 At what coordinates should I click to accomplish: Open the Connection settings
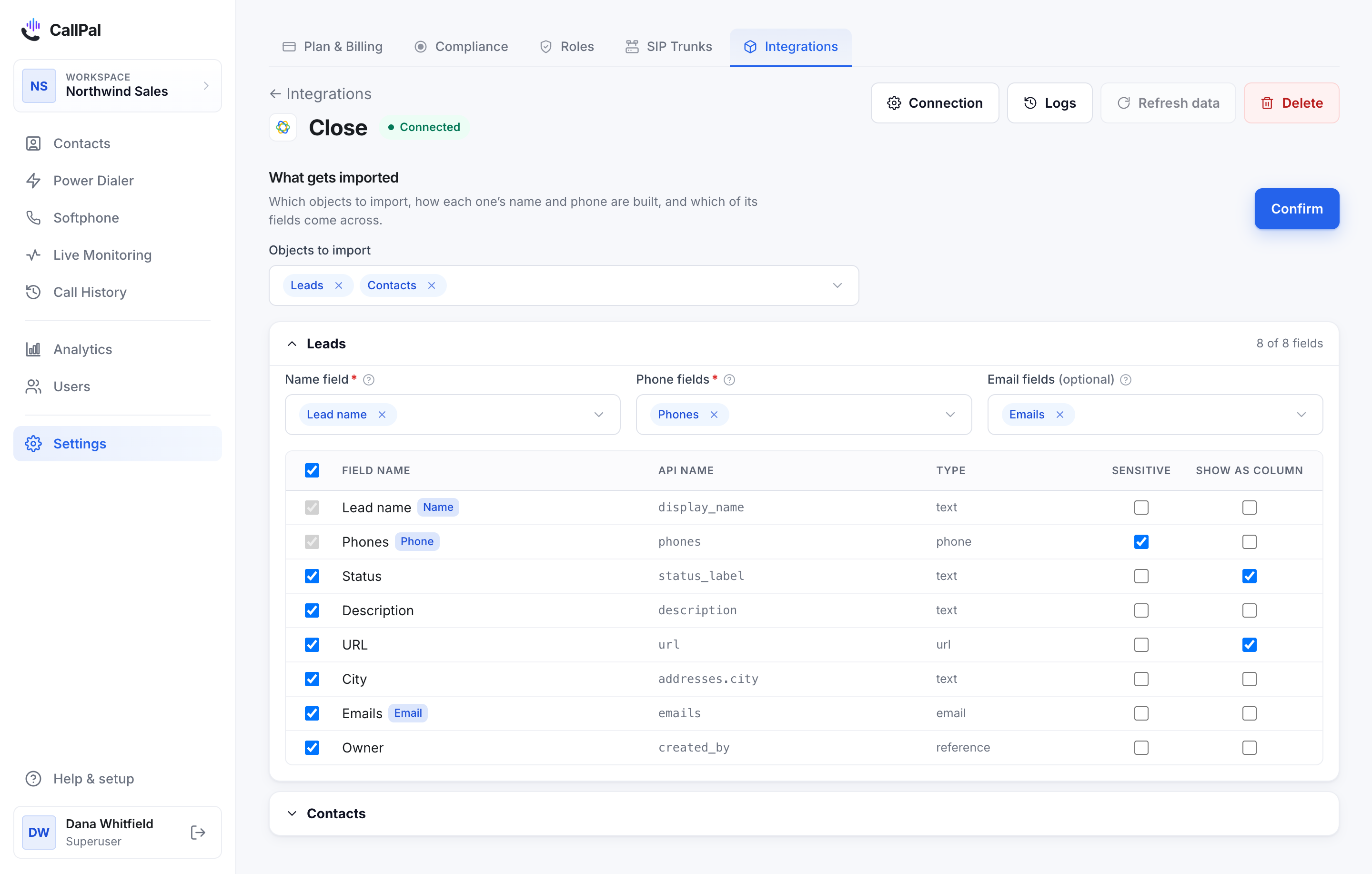[934, 103]
